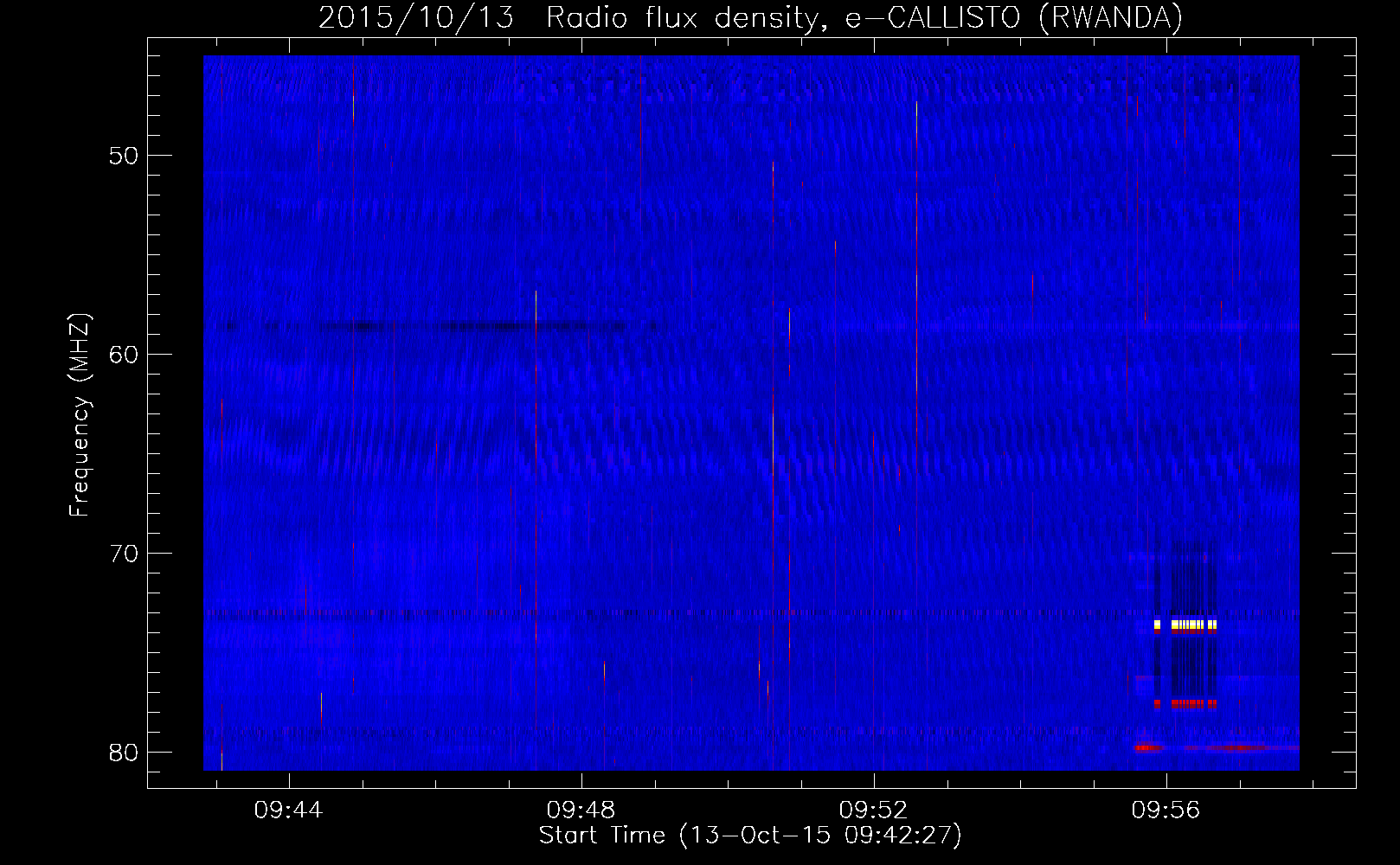Click the left 50 frequency tick label
Screen dimensions: 1400x865
tap(123, 156)
